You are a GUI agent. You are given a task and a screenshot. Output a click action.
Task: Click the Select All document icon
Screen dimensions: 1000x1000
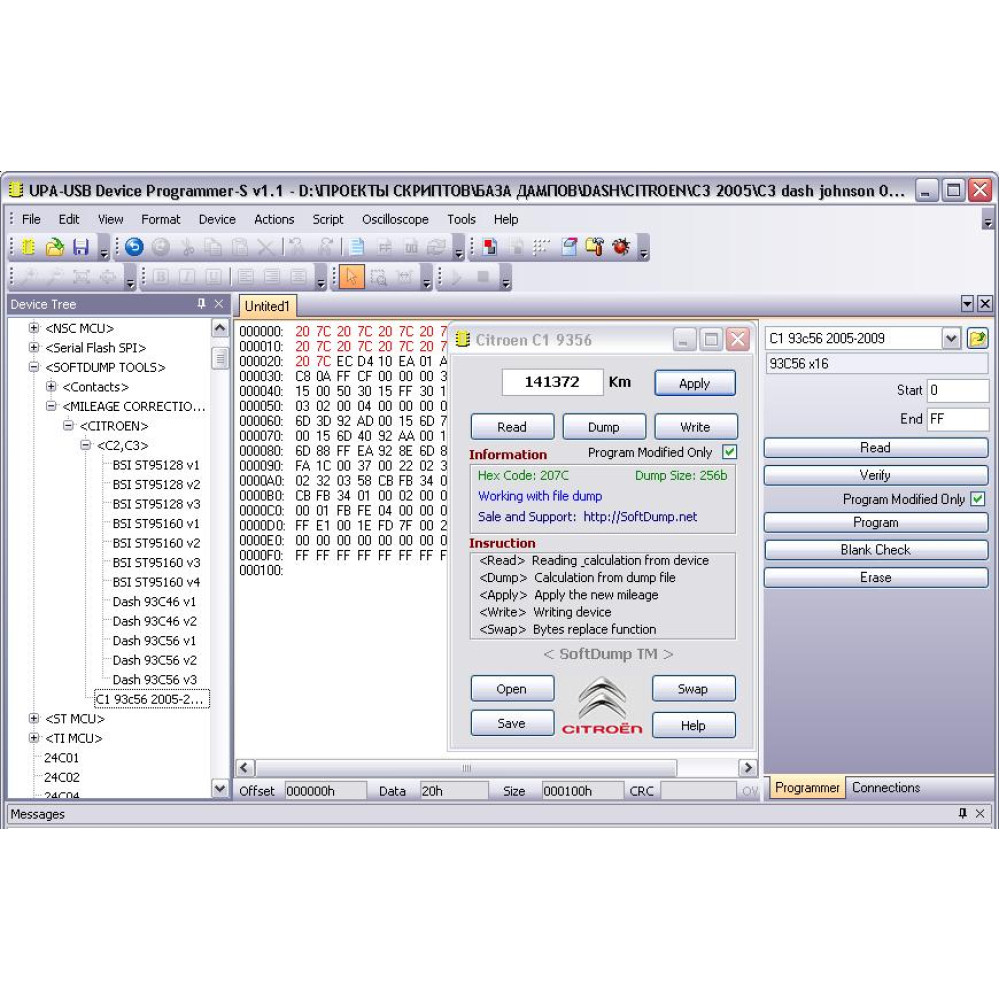click(x=357, y=247)
